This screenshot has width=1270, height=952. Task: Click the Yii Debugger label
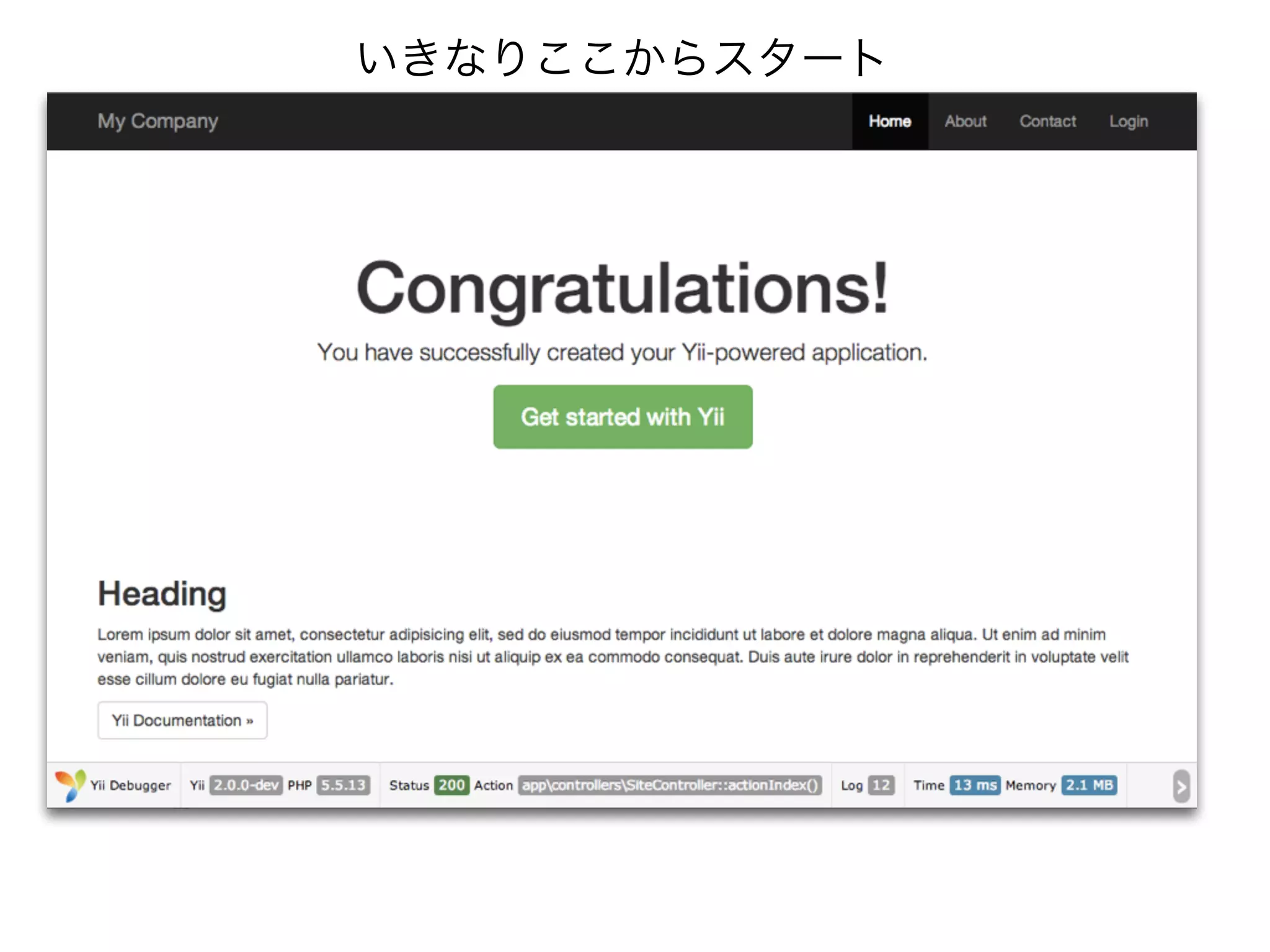(x=130, y=785)
